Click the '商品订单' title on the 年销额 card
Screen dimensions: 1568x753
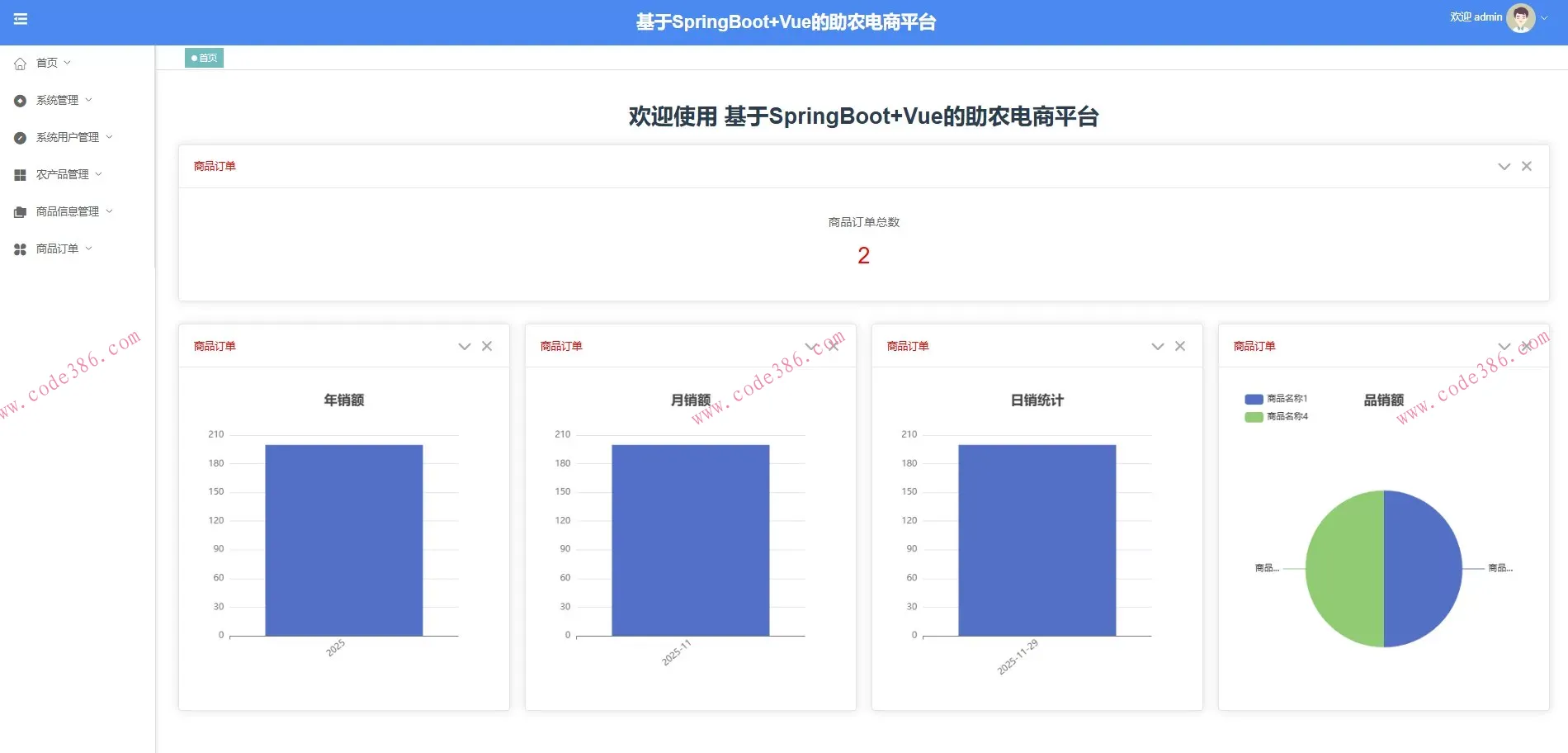[215, 346]
